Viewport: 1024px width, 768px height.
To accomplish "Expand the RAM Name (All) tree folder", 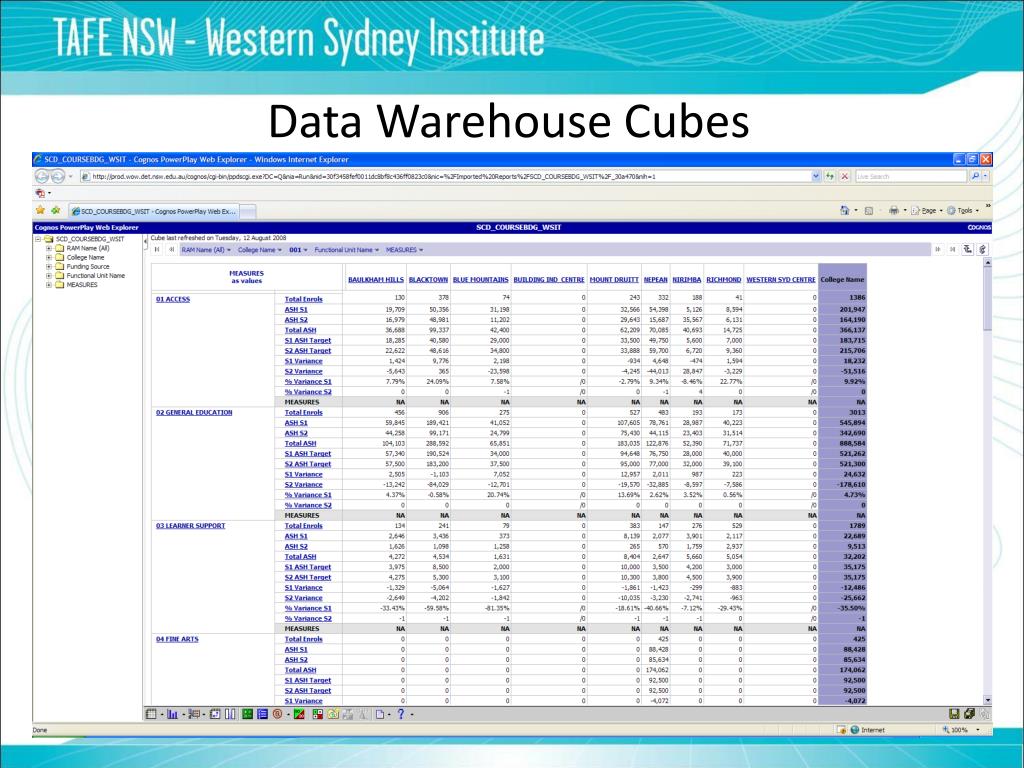I will [x=49, y=248].
